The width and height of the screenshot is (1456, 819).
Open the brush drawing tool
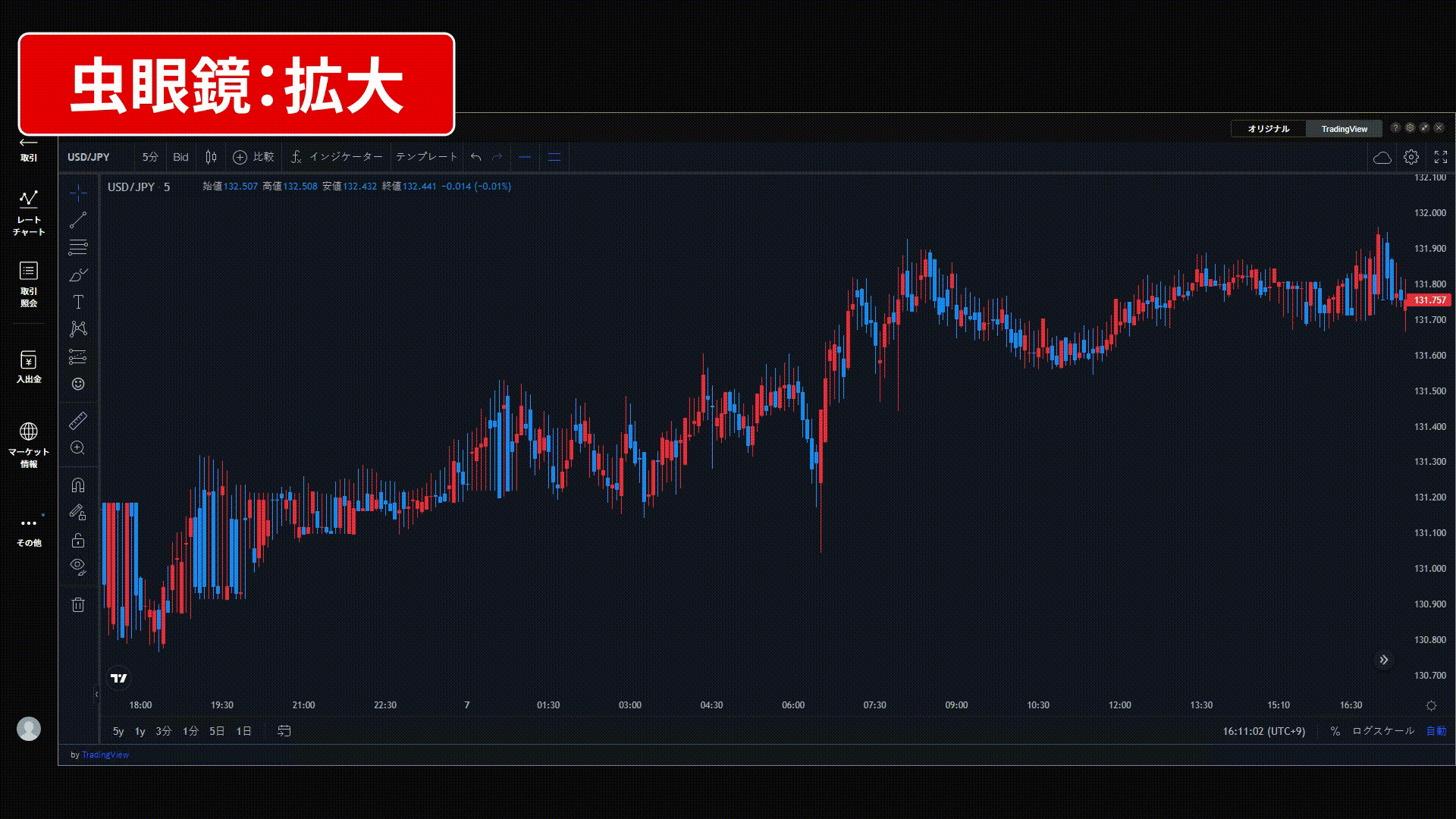(78, 275)
